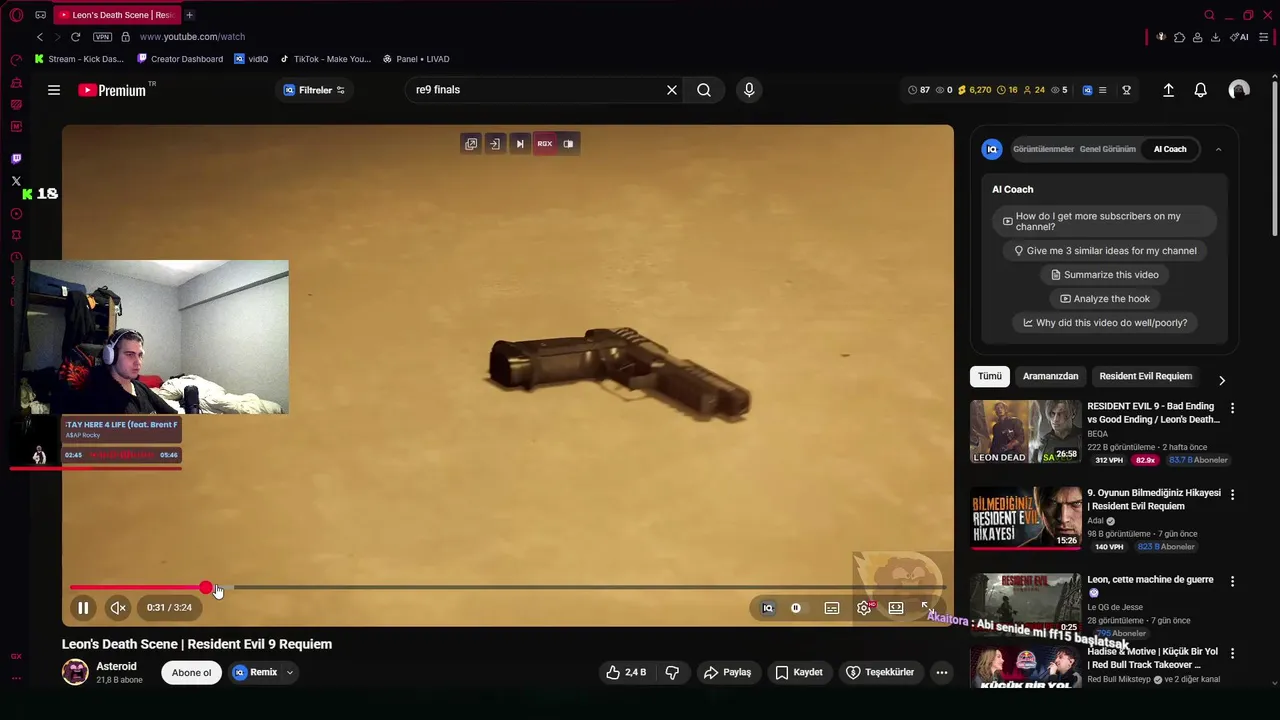Select the AI Coach tab
The width and height of the screenshot is (1280, 720).
(1170, 149)
